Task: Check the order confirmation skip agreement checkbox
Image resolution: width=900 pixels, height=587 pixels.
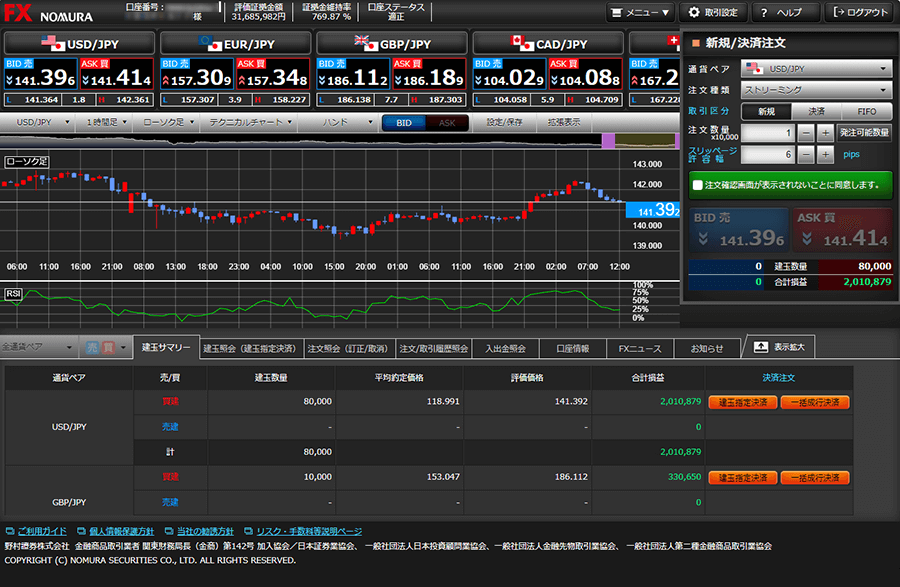Action: pos(697,185)
